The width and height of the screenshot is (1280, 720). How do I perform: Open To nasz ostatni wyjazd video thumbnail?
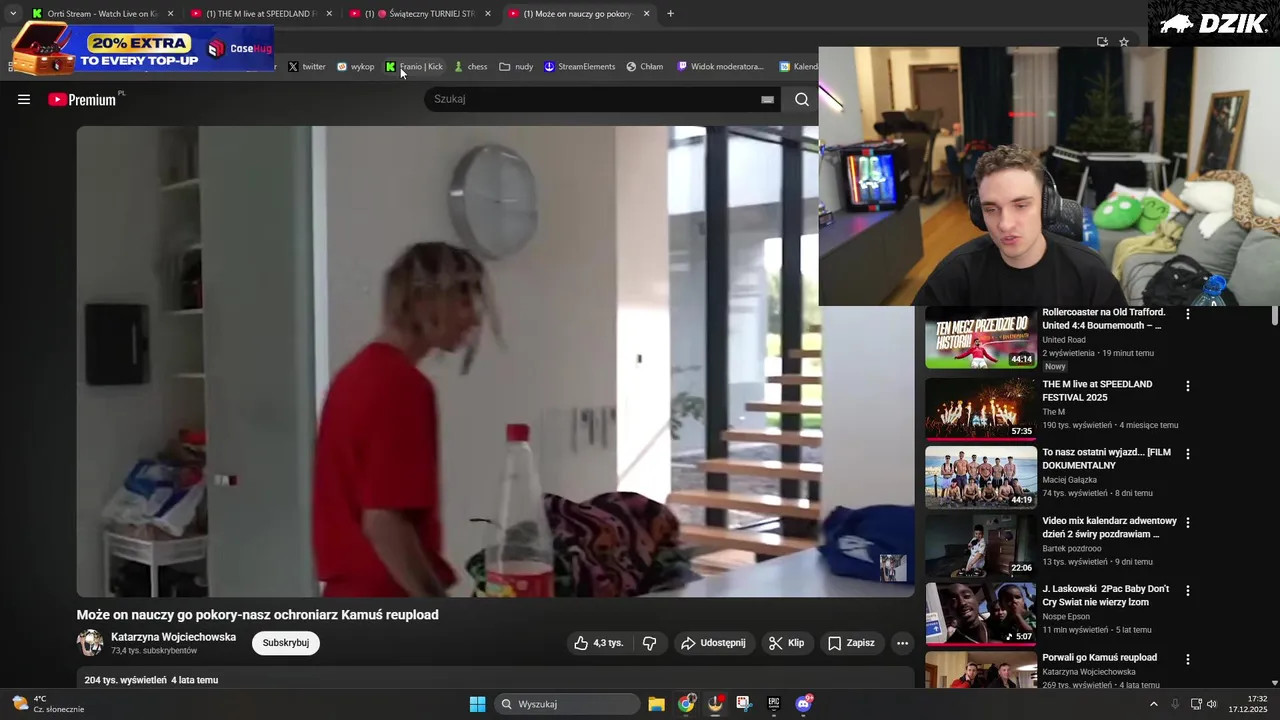980,477
